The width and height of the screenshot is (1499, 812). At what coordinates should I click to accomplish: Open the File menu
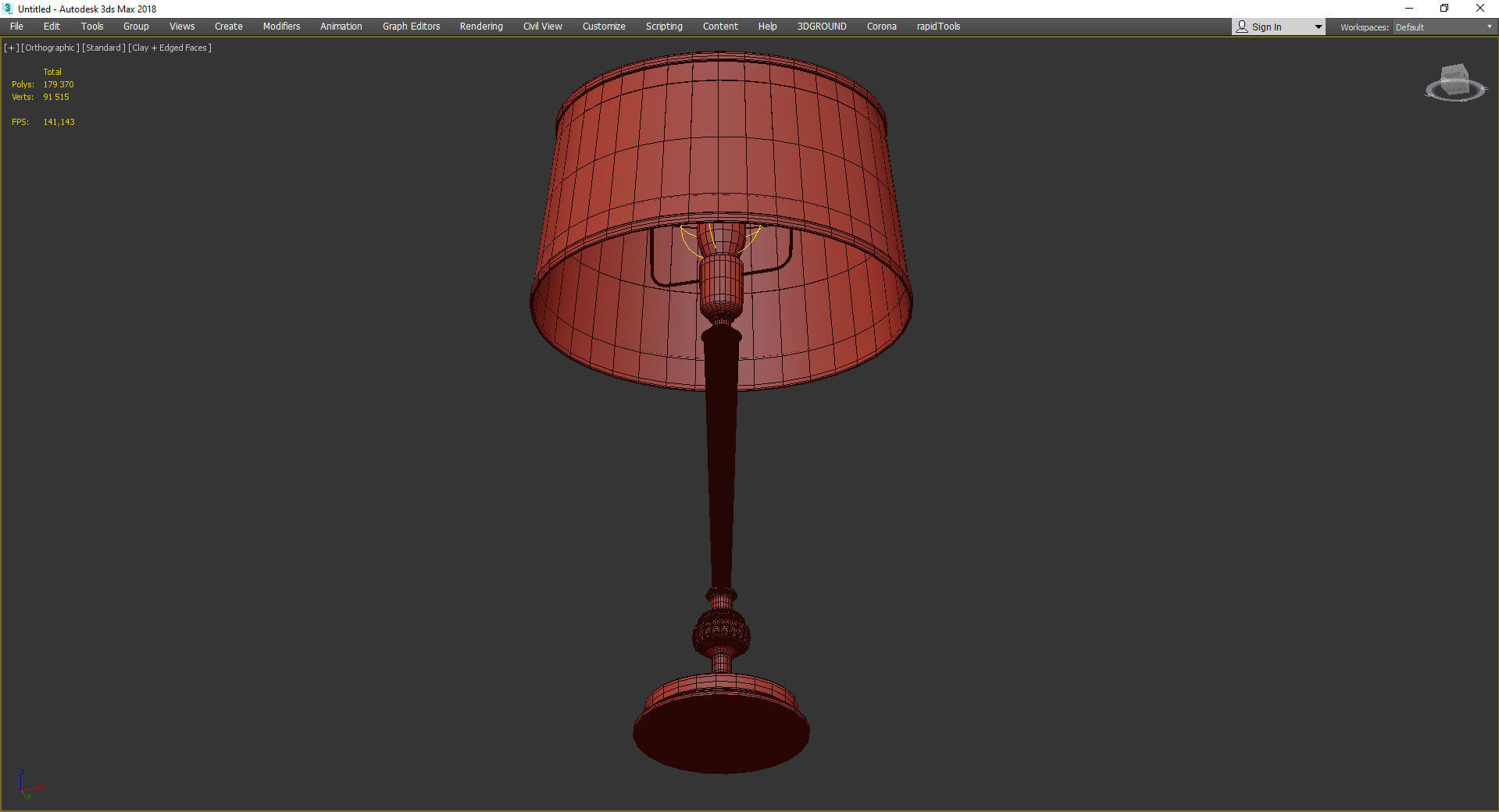[x=16, y=27]
